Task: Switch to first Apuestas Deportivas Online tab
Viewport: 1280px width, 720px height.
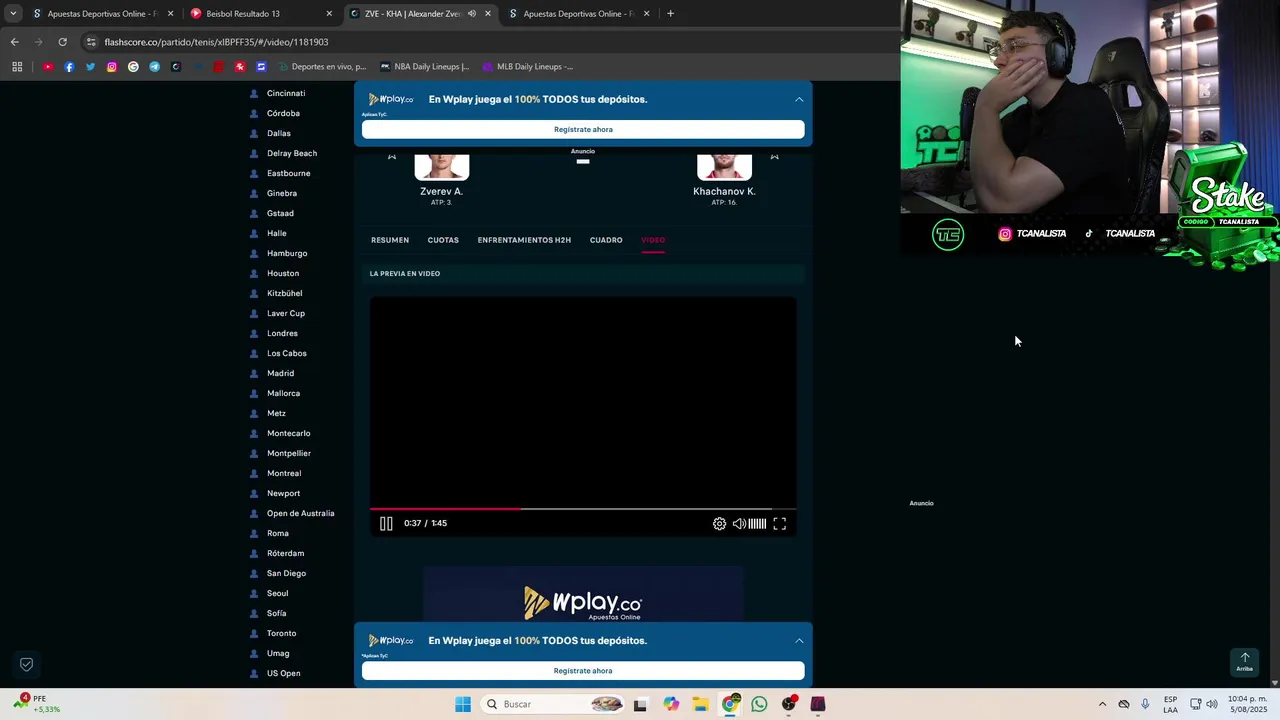Action: [102, 14]
